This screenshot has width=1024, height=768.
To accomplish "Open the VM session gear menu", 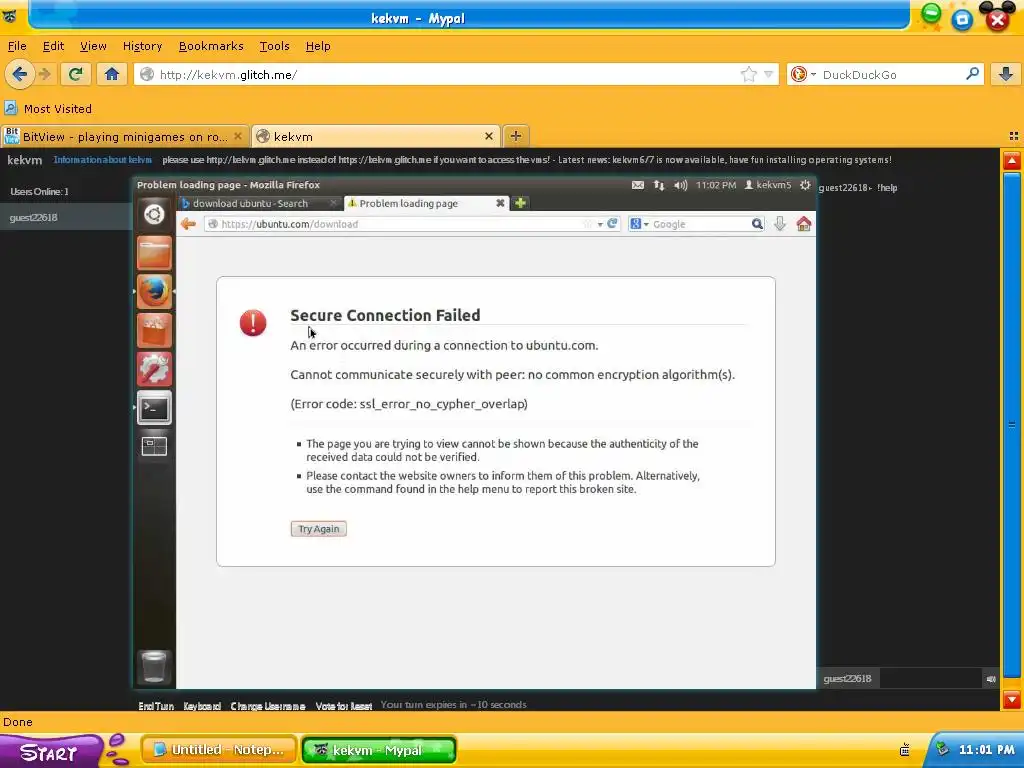I will [805, 185].
